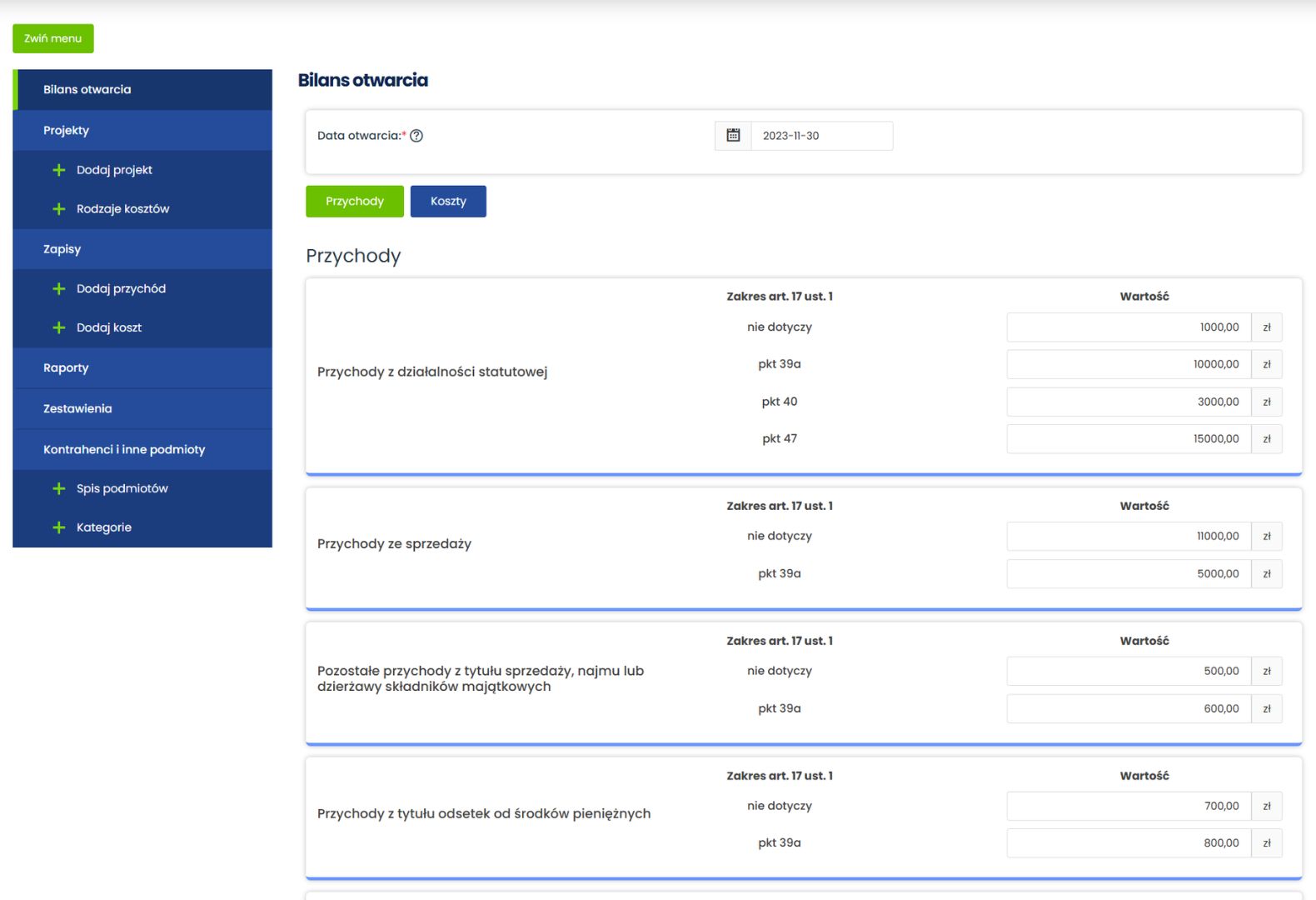1316x900 pixels.
Task: Click the calendar icon beside opening date
Action: click(733, 136)
